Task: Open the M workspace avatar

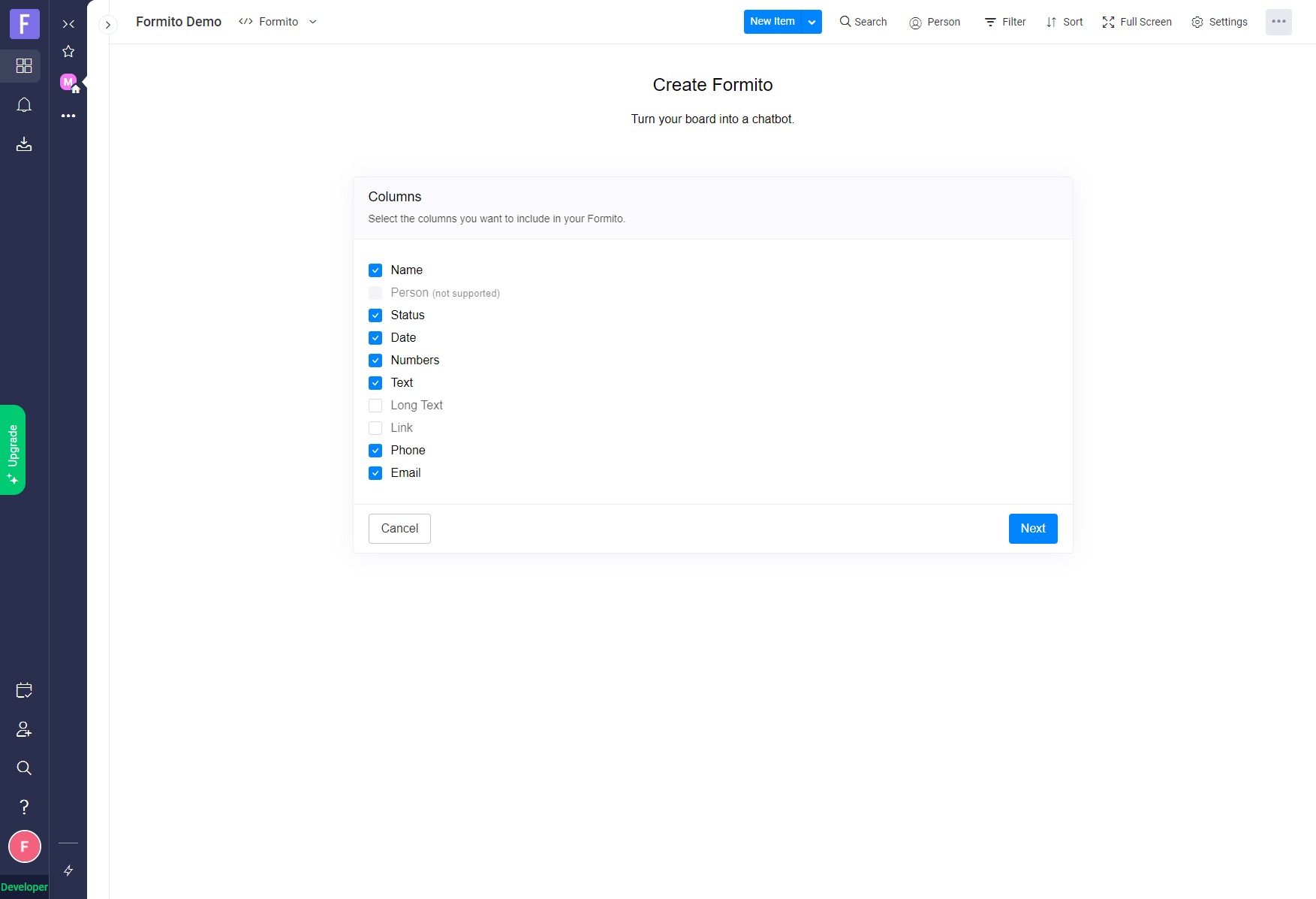Action: (x=68, y=82)
